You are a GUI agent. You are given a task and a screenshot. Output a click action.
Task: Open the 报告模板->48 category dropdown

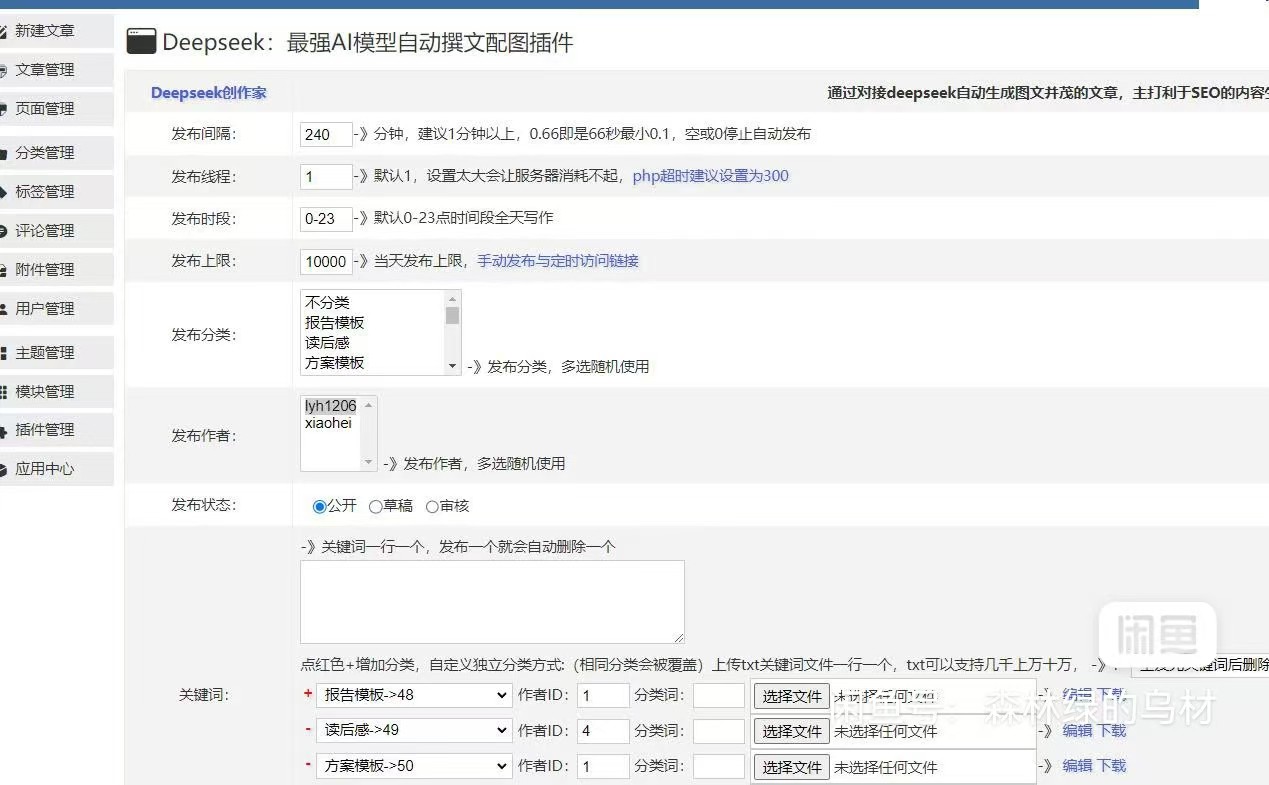point(414,695)
